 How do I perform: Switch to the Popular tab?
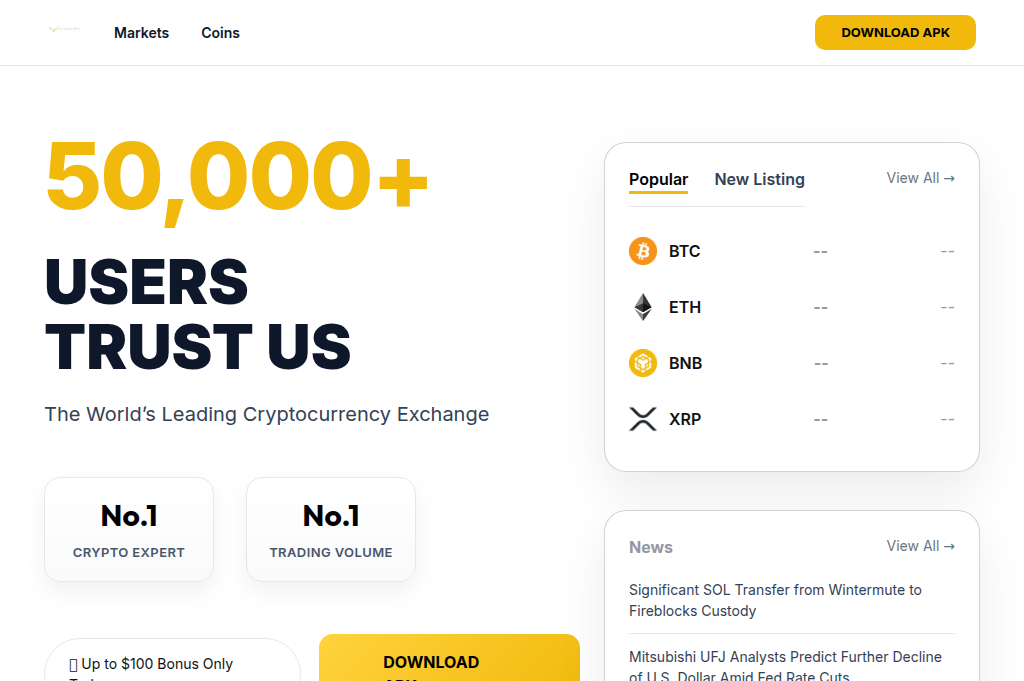click(x=658, y=180)
